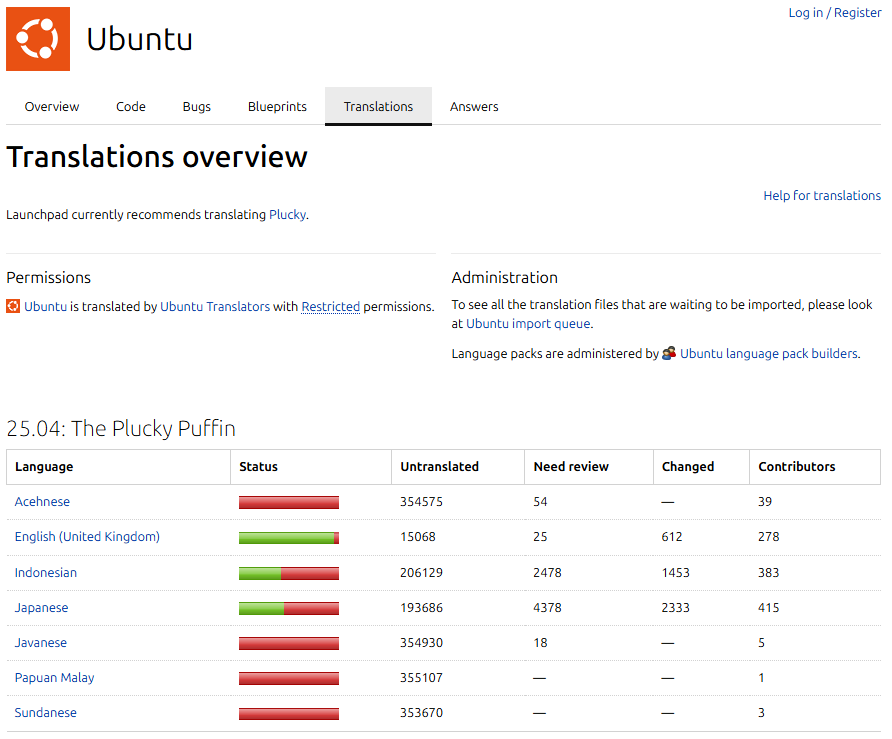Click the Administration section heading
The height and width of the screenshot is (739, 892).
click(505, 278)
